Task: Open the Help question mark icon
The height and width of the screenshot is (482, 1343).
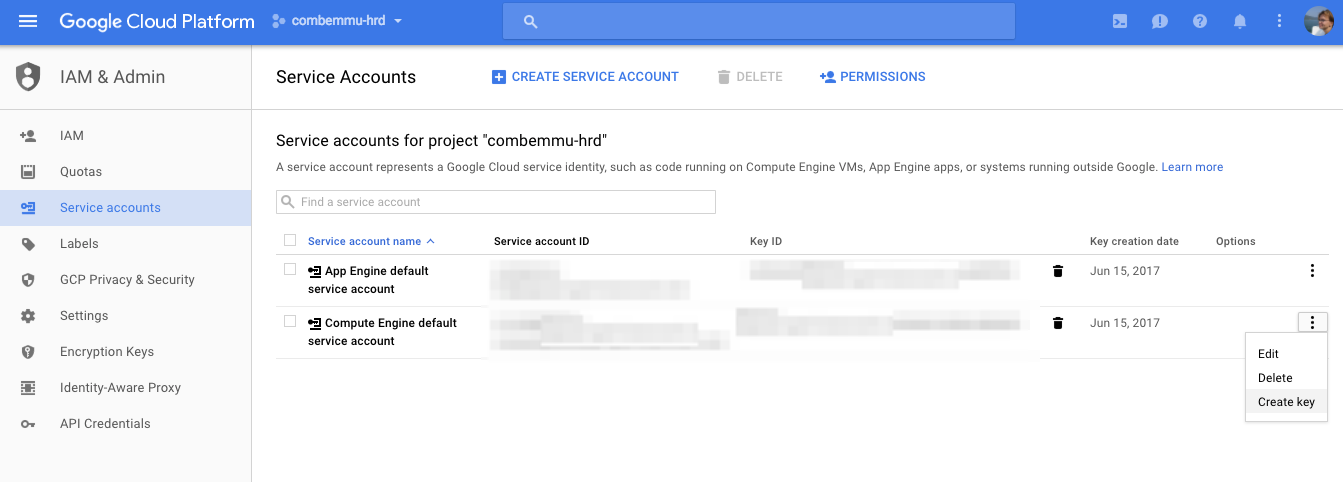Action: point(1200,21)
